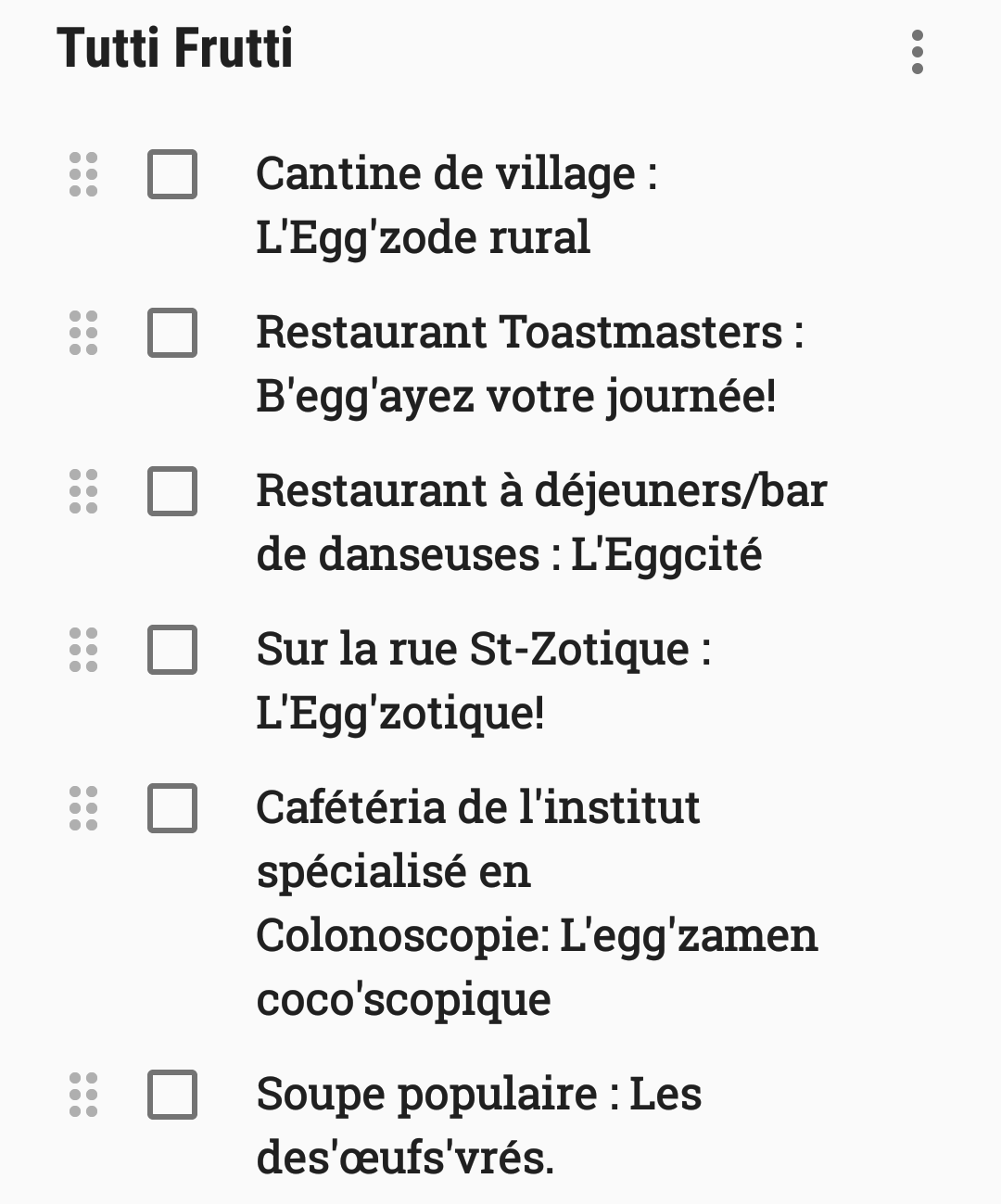
Task: Check the Cantine de village checkbox
Action: [x=172, y=174]
